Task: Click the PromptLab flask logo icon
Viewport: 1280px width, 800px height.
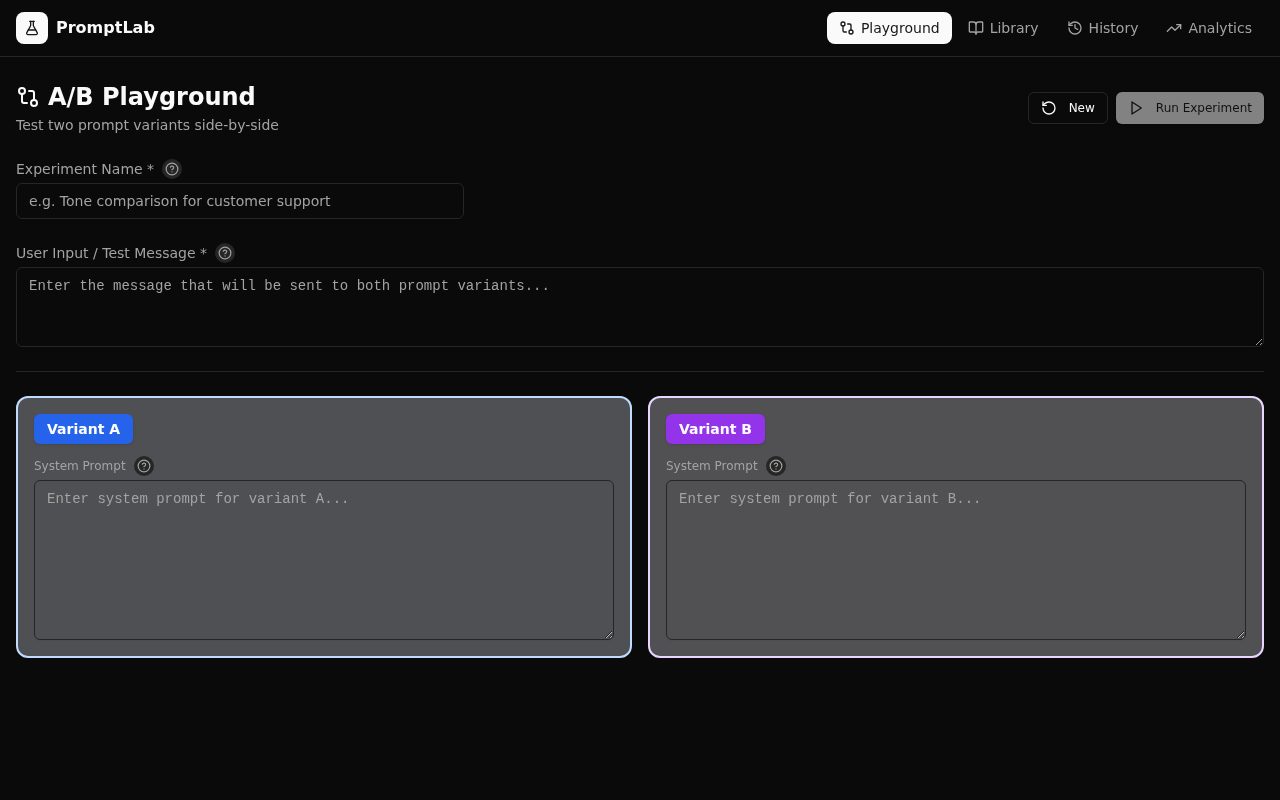Action: [x=32, y=28]
